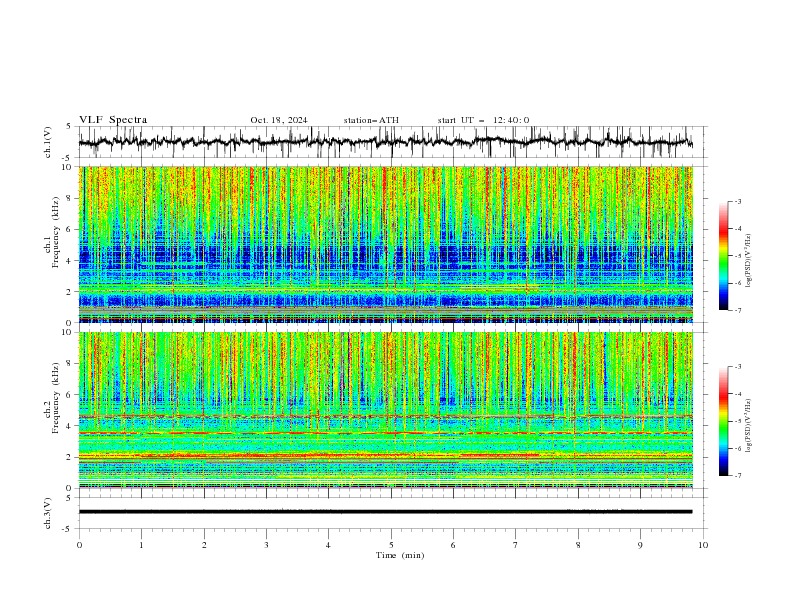
Task: Click the ch.3 voltage waveform trace
Action: pyautogui.click(x=385, y=512)
